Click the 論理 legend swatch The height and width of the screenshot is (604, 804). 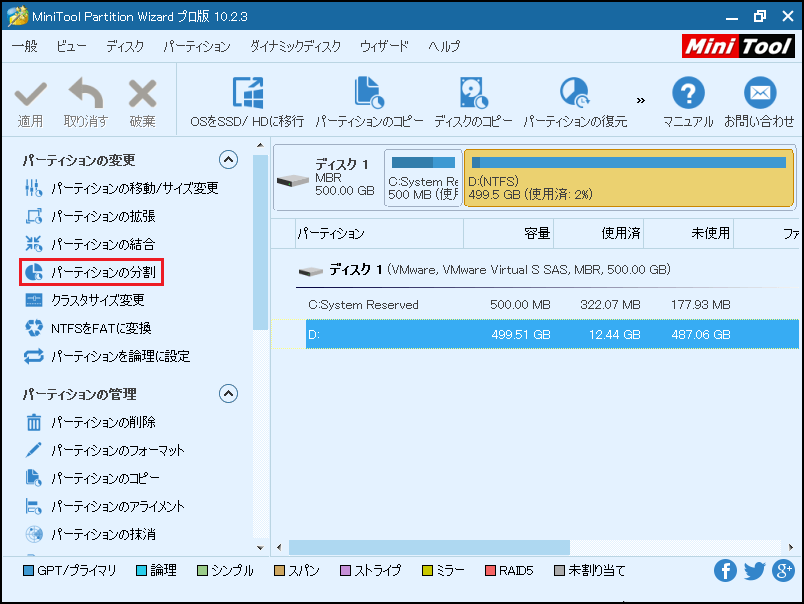click(x=142, y=570)
